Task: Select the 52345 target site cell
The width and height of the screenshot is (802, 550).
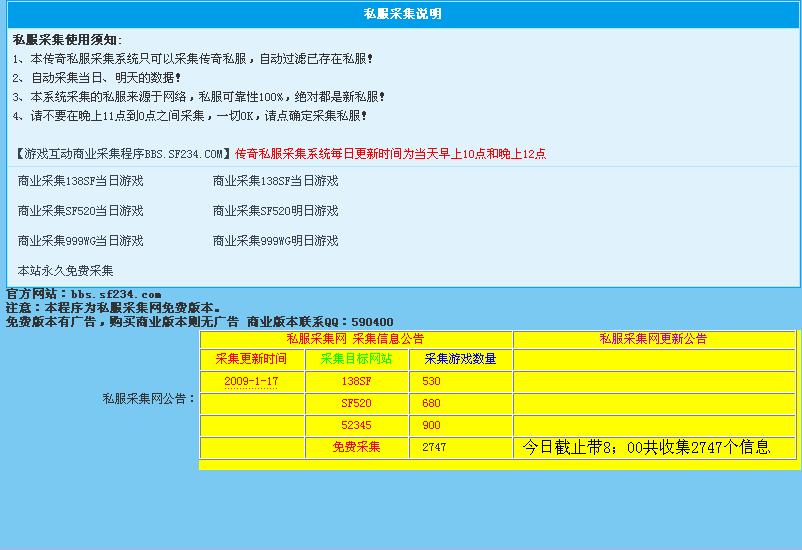Action: click(356, 425)
